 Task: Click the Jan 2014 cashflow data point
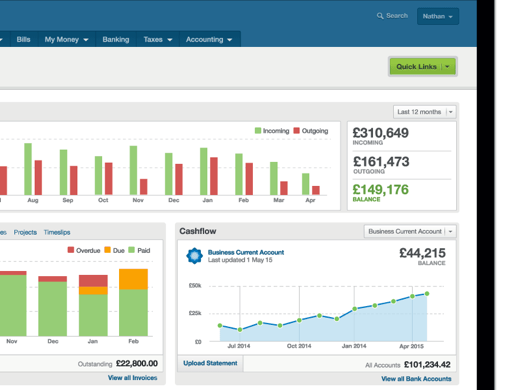point(354,309)
